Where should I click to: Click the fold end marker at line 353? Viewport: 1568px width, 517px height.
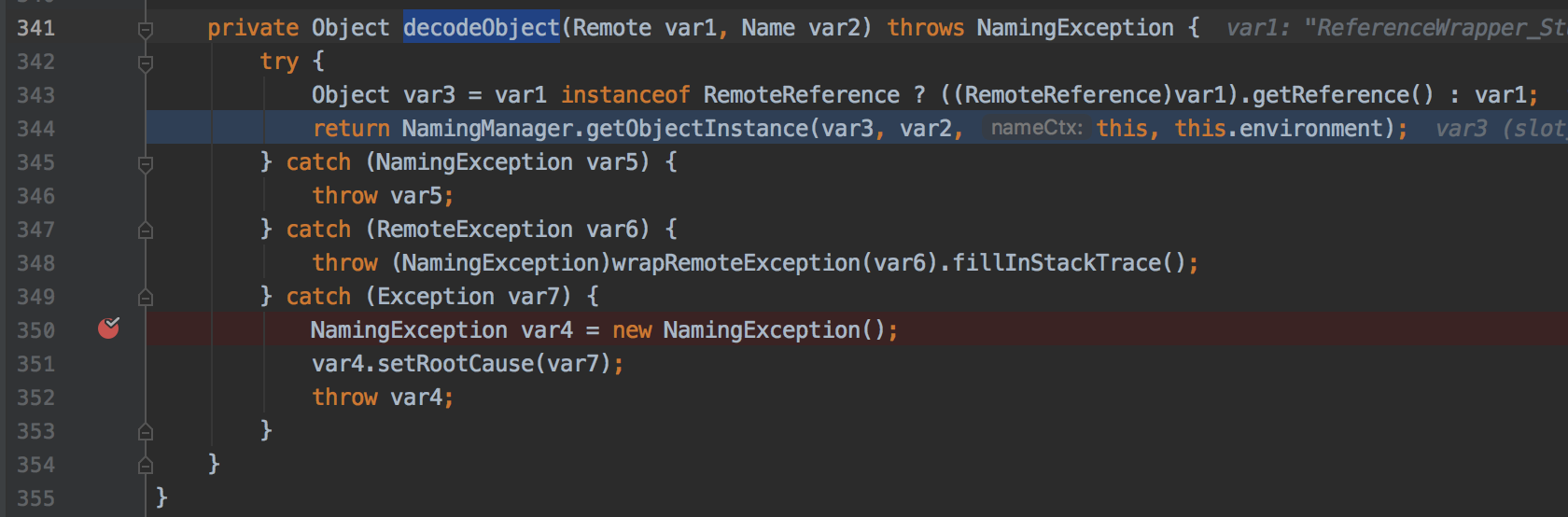pyautogui.click(x=146, y=431)
